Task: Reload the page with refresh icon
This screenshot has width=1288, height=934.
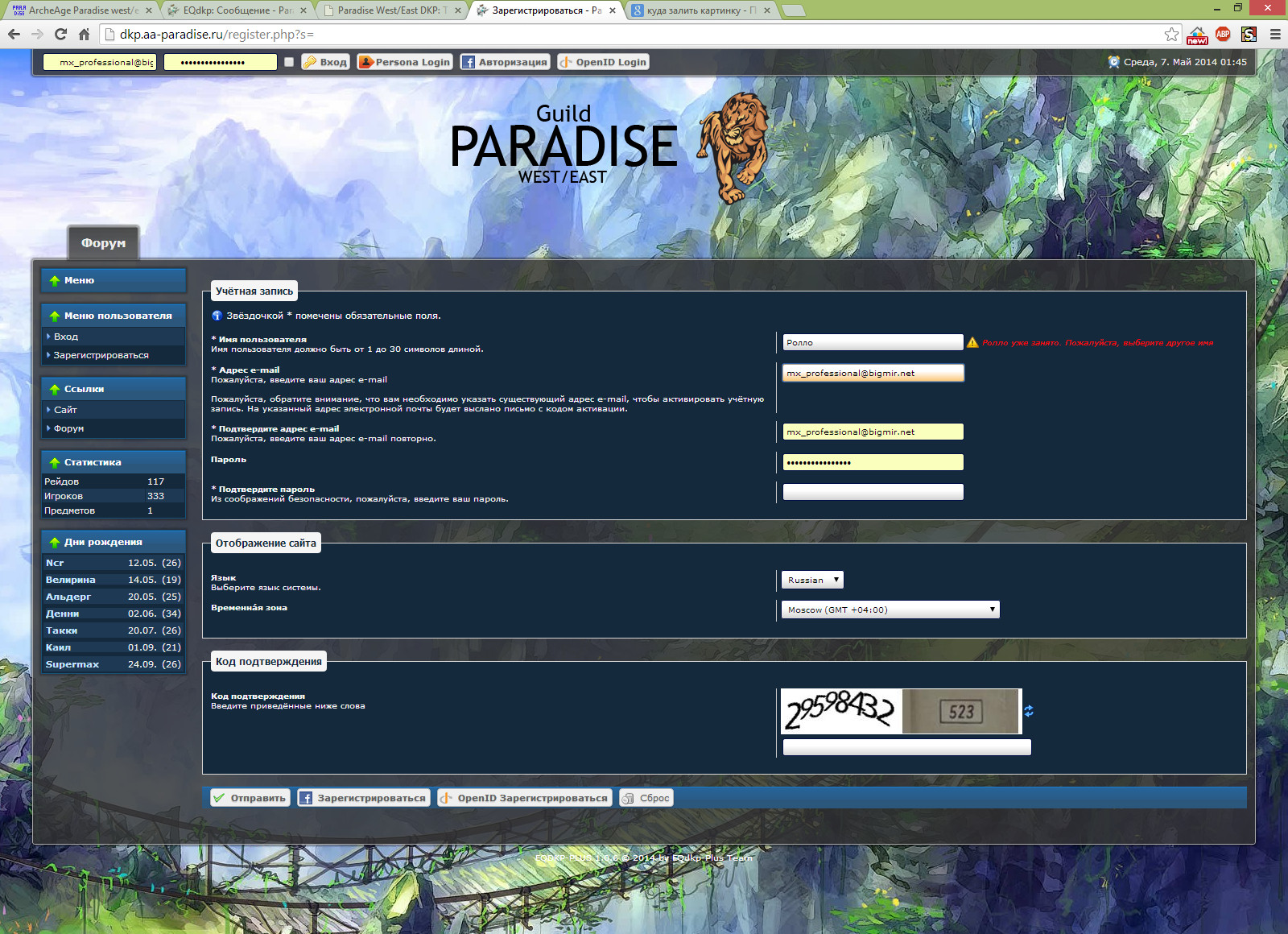Action: 60,34
